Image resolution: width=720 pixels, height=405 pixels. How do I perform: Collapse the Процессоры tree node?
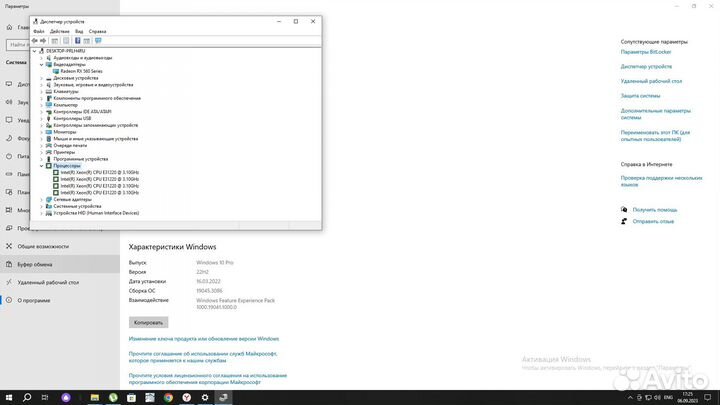click(x=42, y=165)
